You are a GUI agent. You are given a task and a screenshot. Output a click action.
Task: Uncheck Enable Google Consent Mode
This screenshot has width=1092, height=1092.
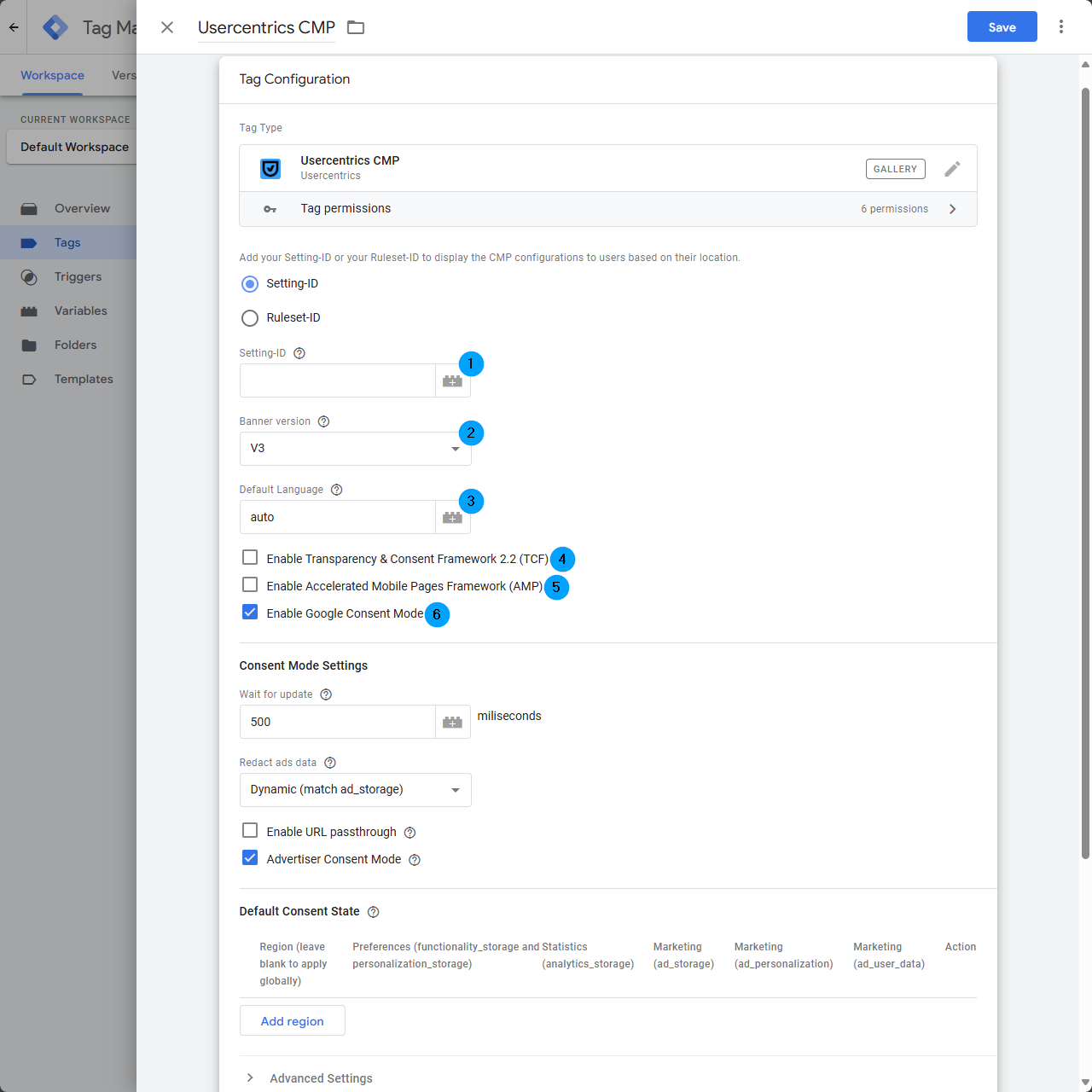tap(250, 612)
